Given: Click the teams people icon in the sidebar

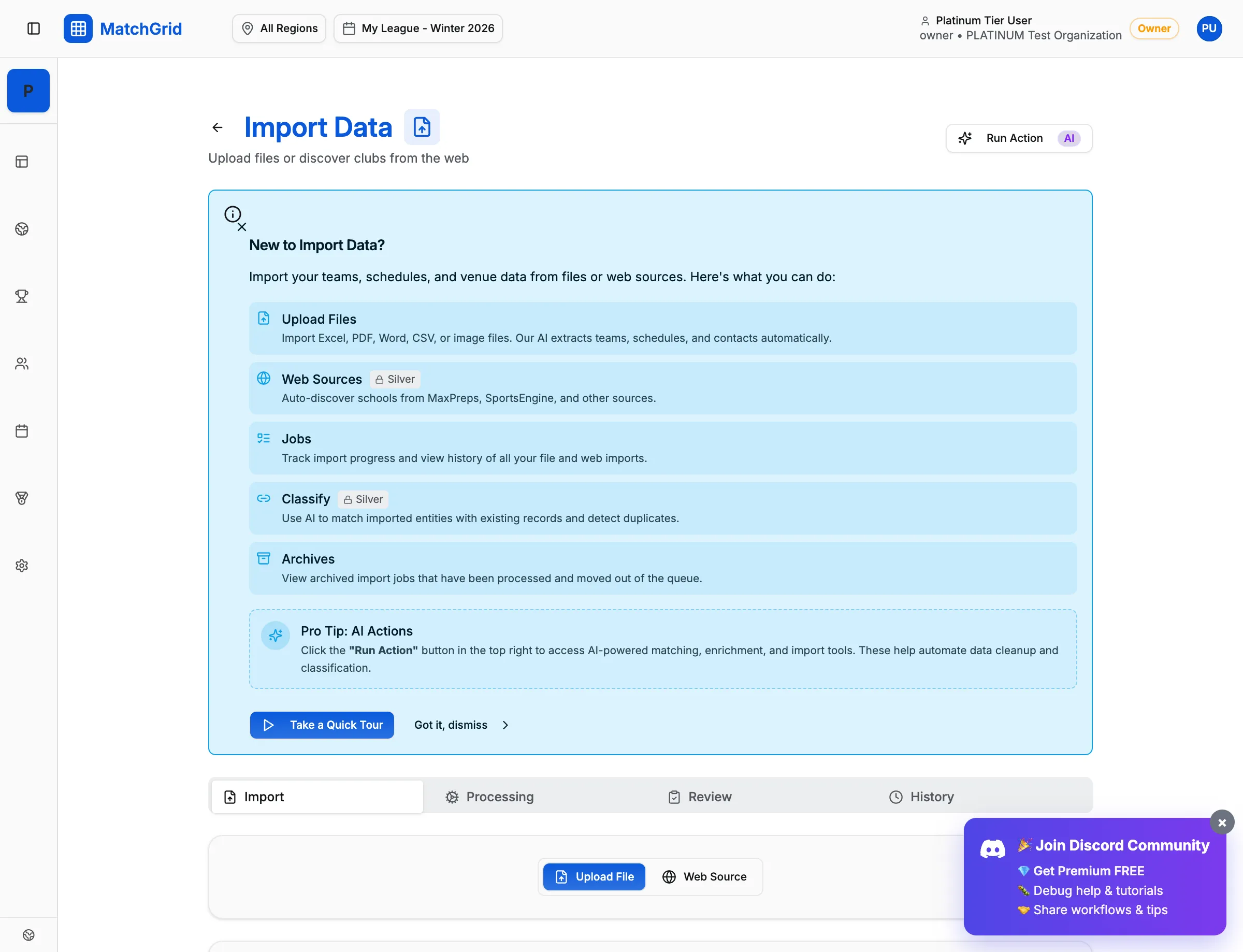Looking at the screenshot, I should point(22,363).
